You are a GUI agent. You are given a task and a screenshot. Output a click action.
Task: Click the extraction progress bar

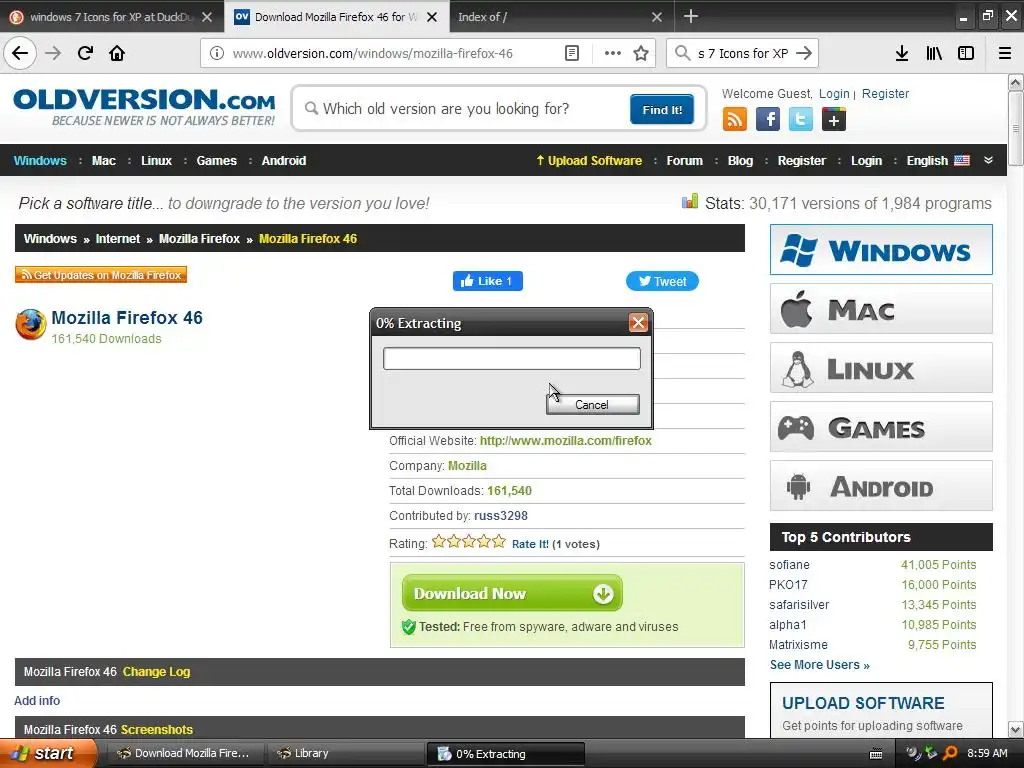(511, 359)
